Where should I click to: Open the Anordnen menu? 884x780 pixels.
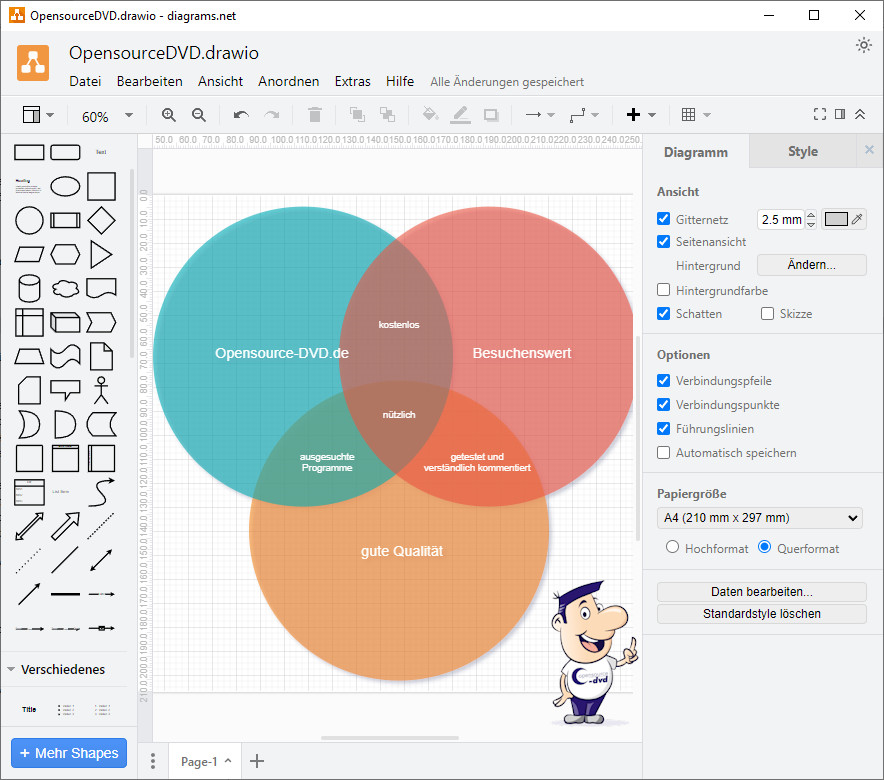pos(288,82)
